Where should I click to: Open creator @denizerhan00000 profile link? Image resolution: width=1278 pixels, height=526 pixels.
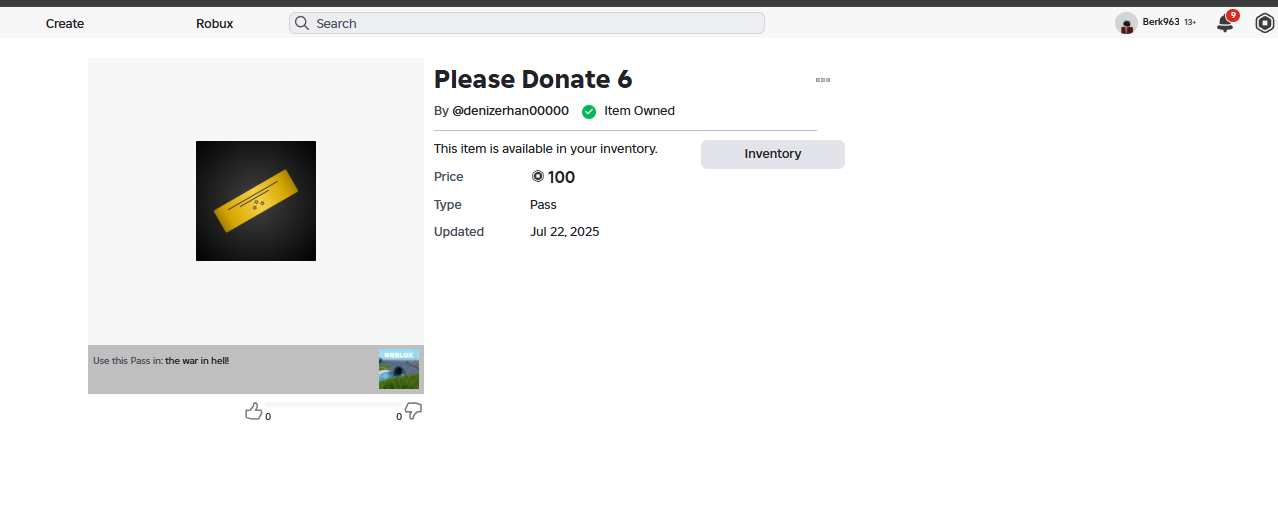point(510,111)
